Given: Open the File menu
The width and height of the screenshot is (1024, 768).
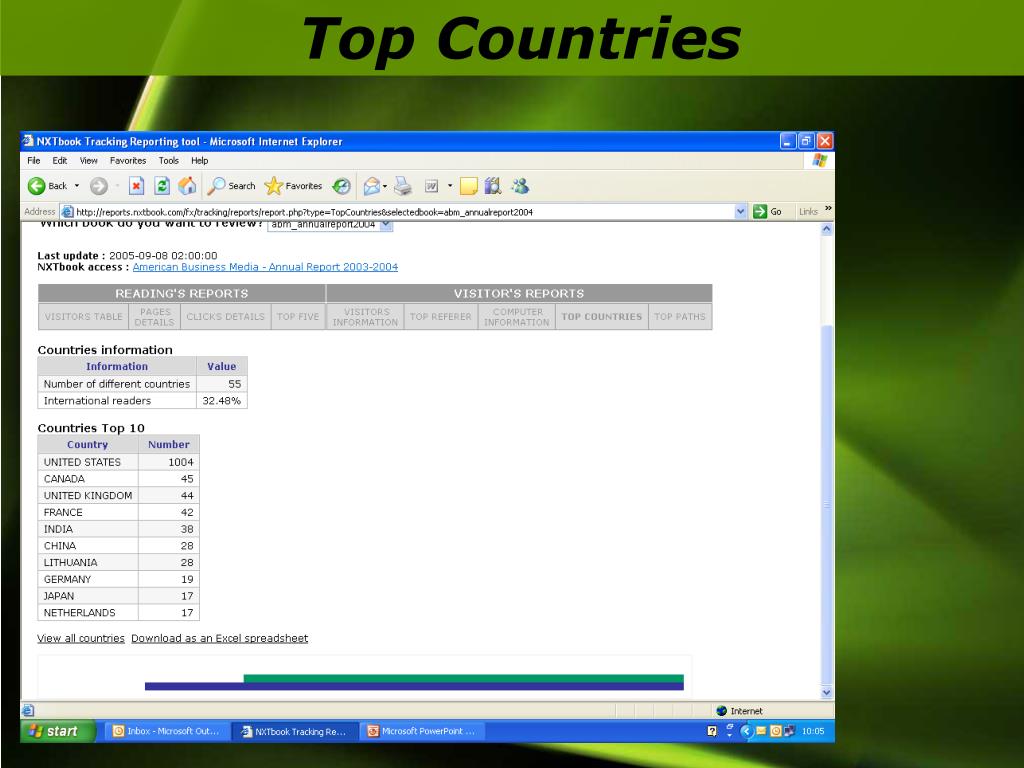Looking at the screenshot, I should (x=34, y=161).
